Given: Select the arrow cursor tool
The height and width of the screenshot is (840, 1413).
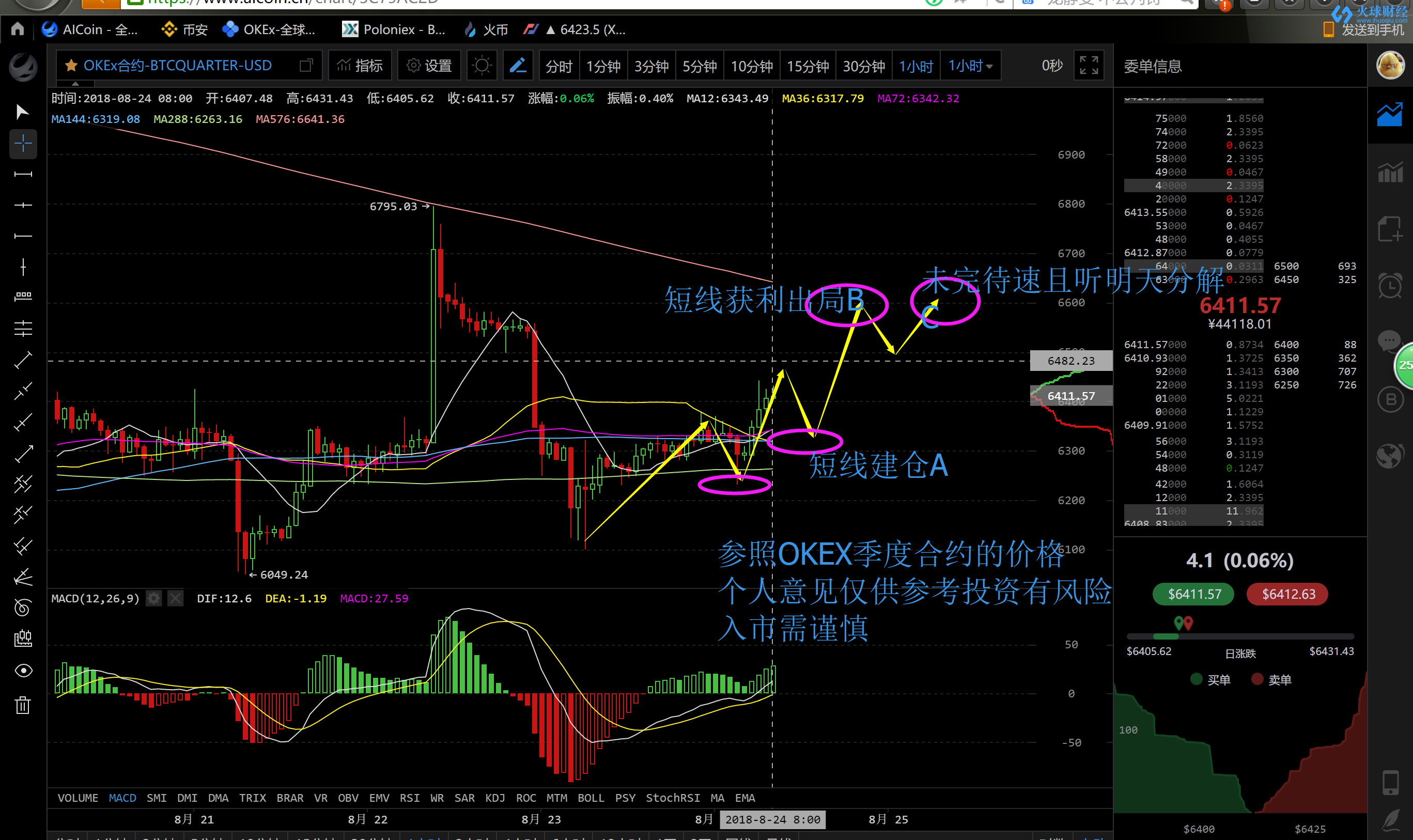Looking at the screenshot, I should click(x=22, y=112).
